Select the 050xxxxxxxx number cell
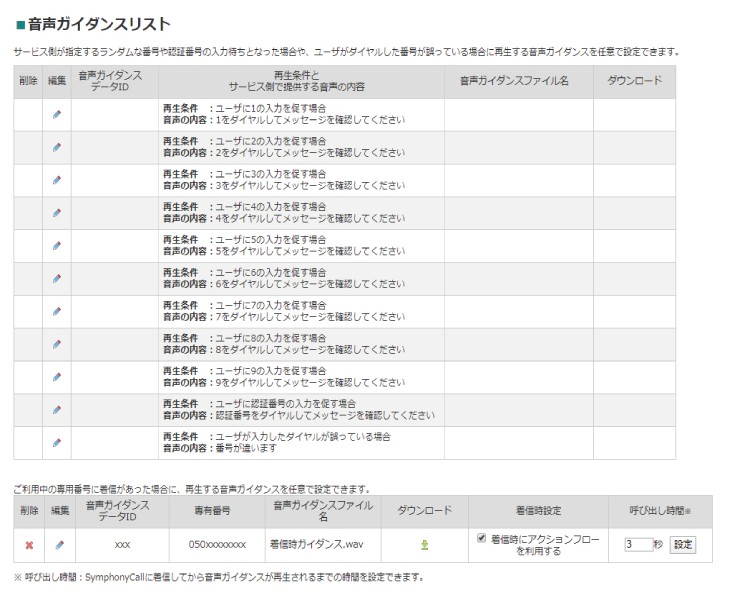 [x=217, y=545]
